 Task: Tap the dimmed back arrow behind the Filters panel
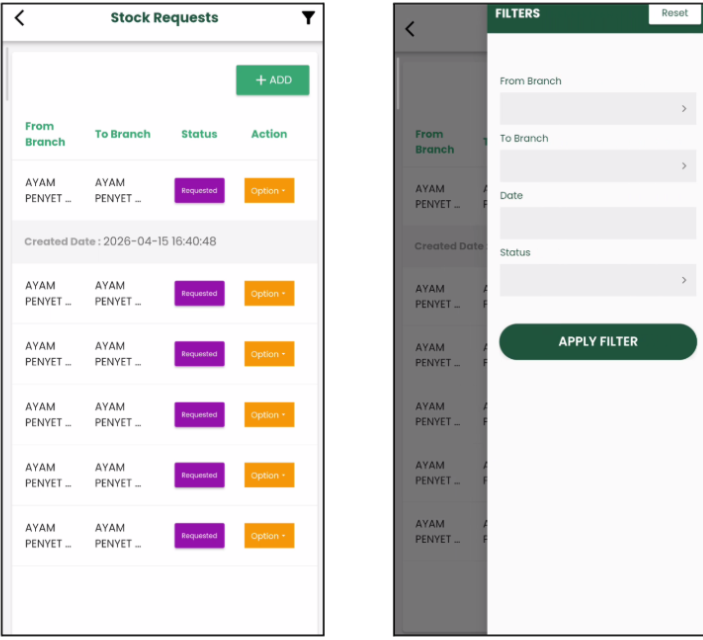pyautogui.click(x=409, y=29)
